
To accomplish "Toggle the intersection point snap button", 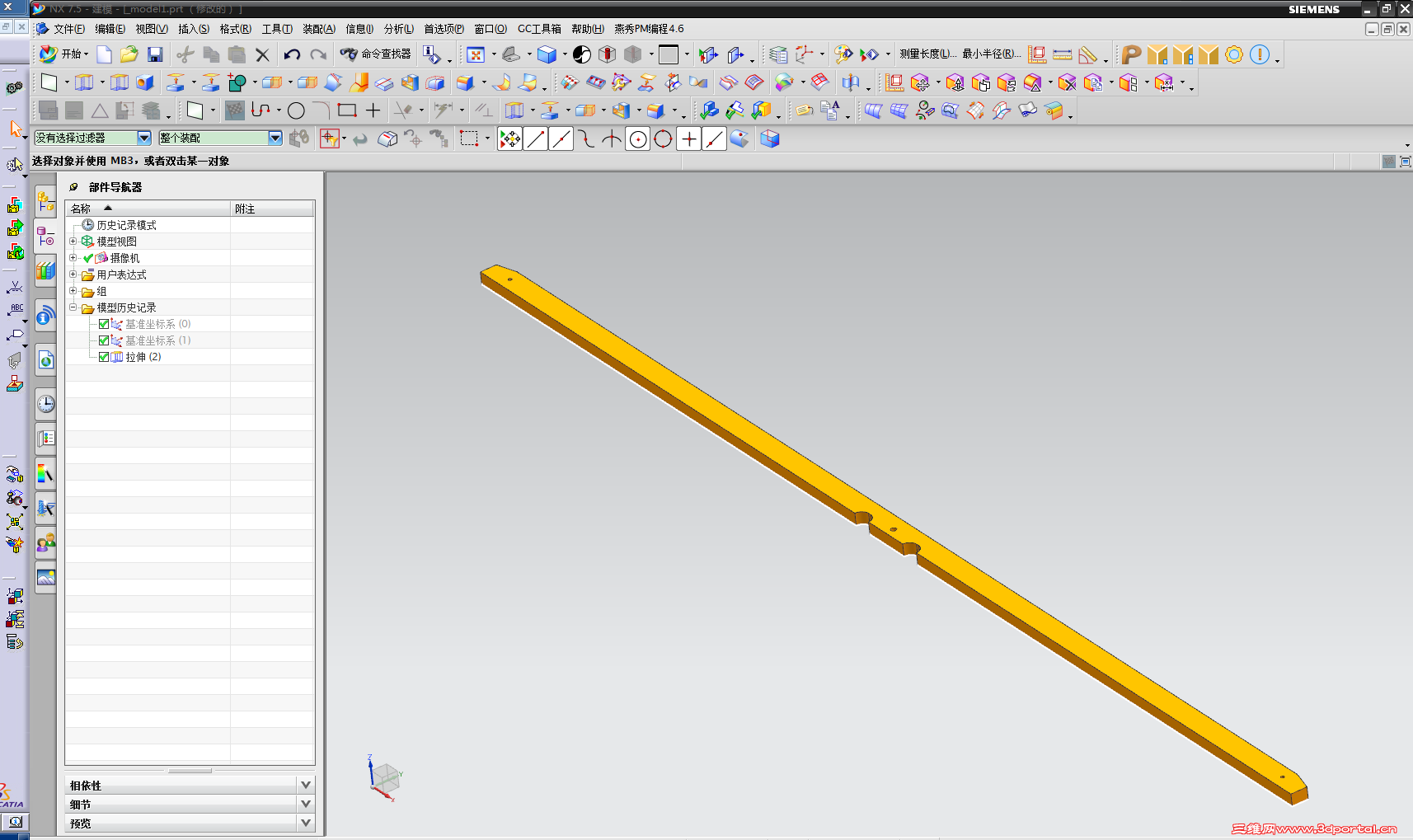I will click(612, 138).
